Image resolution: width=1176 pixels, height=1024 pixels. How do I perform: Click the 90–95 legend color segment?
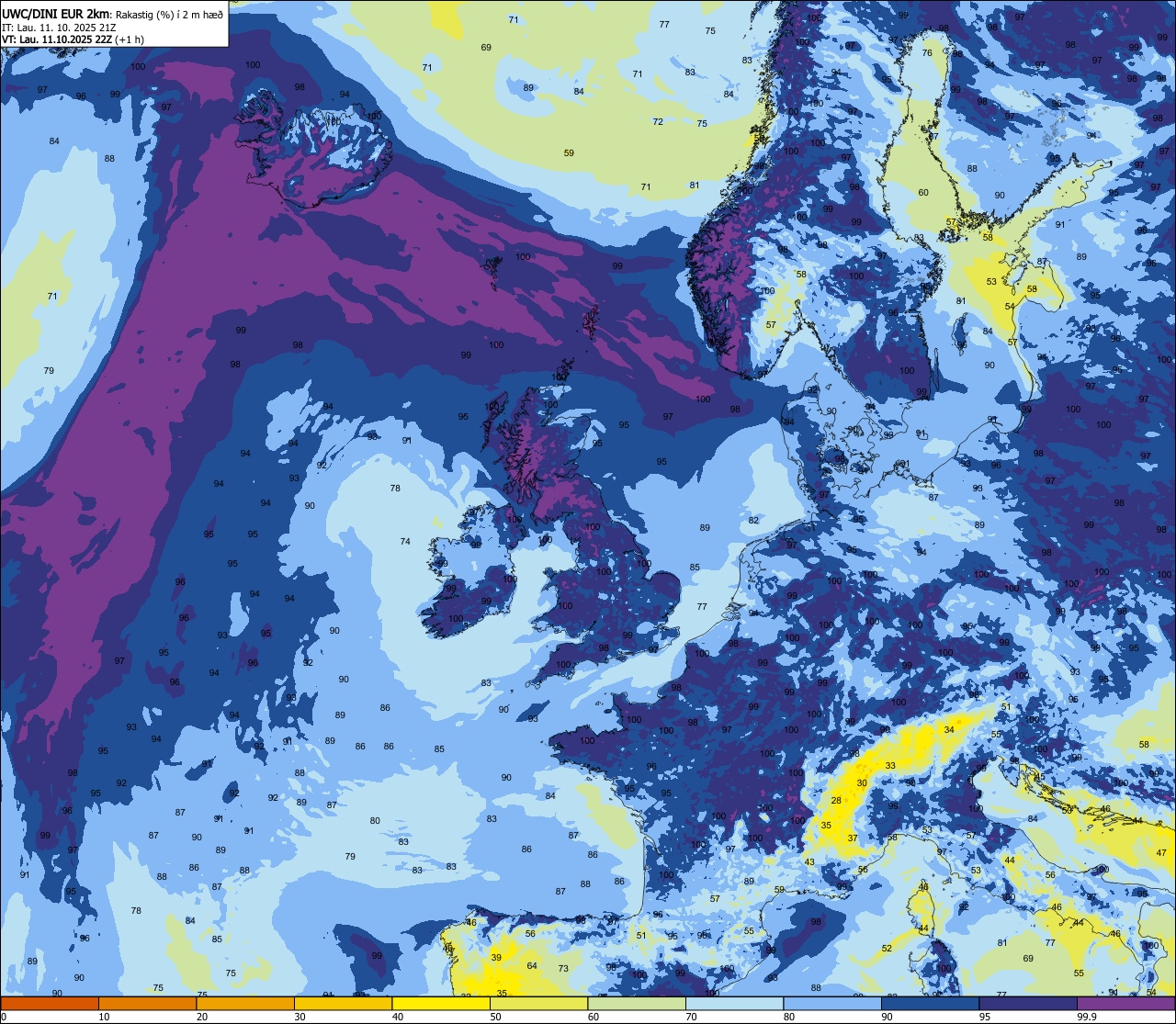tap(930, 1003)
